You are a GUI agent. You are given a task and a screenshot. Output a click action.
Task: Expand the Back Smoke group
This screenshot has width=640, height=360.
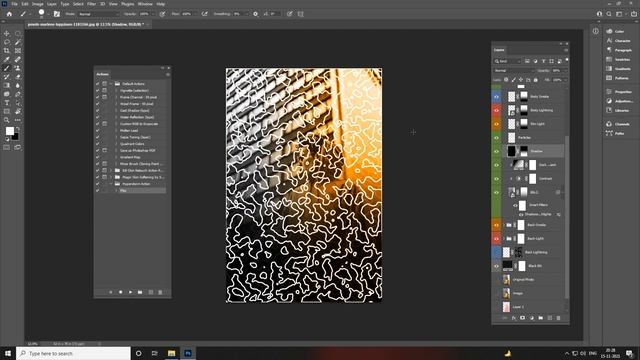504,225
